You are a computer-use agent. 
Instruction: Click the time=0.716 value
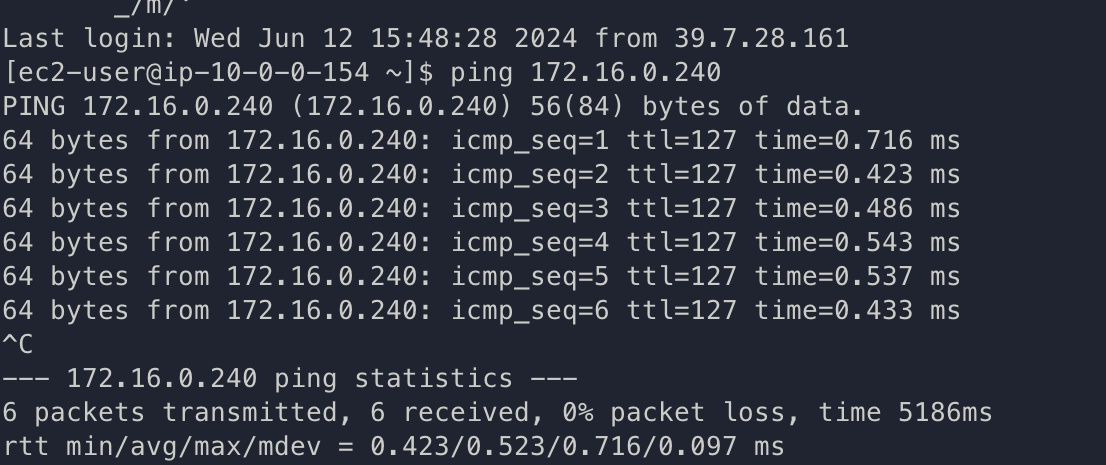tap(834, 141)
